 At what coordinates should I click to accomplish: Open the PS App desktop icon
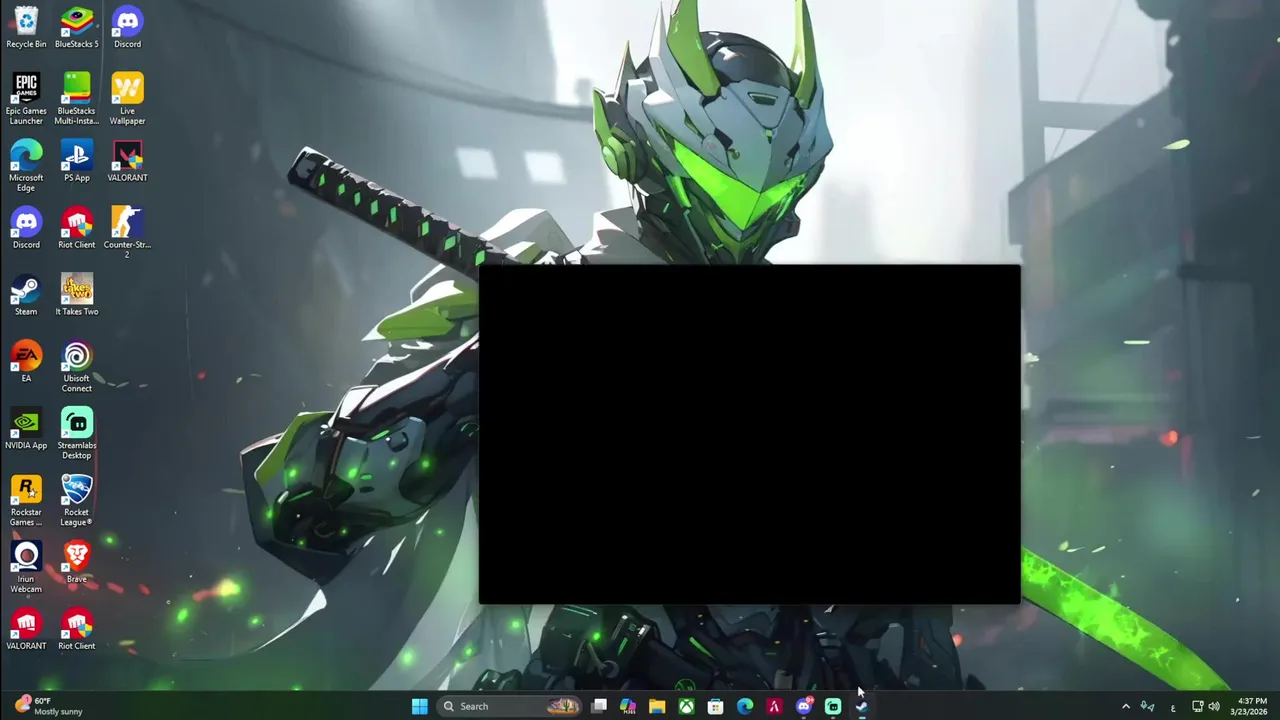coord(76,161)
